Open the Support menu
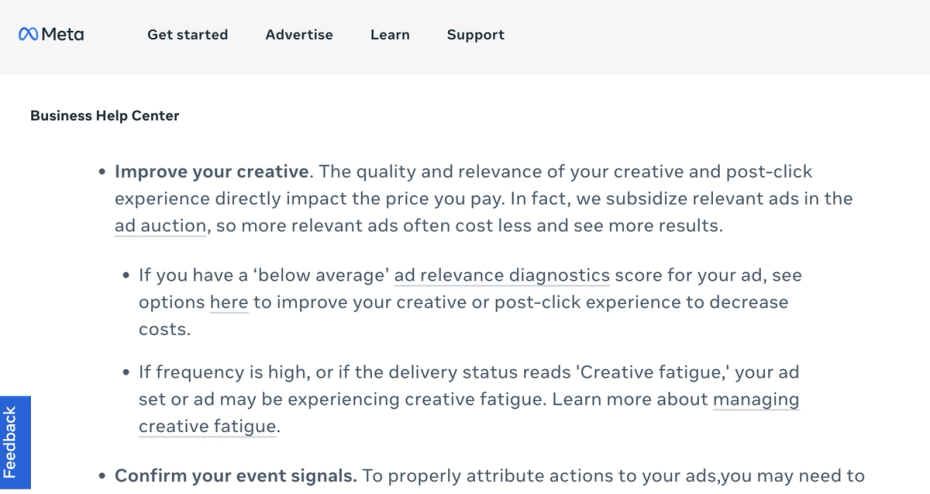This screenshot has height=494, width=930. [475, 35]
